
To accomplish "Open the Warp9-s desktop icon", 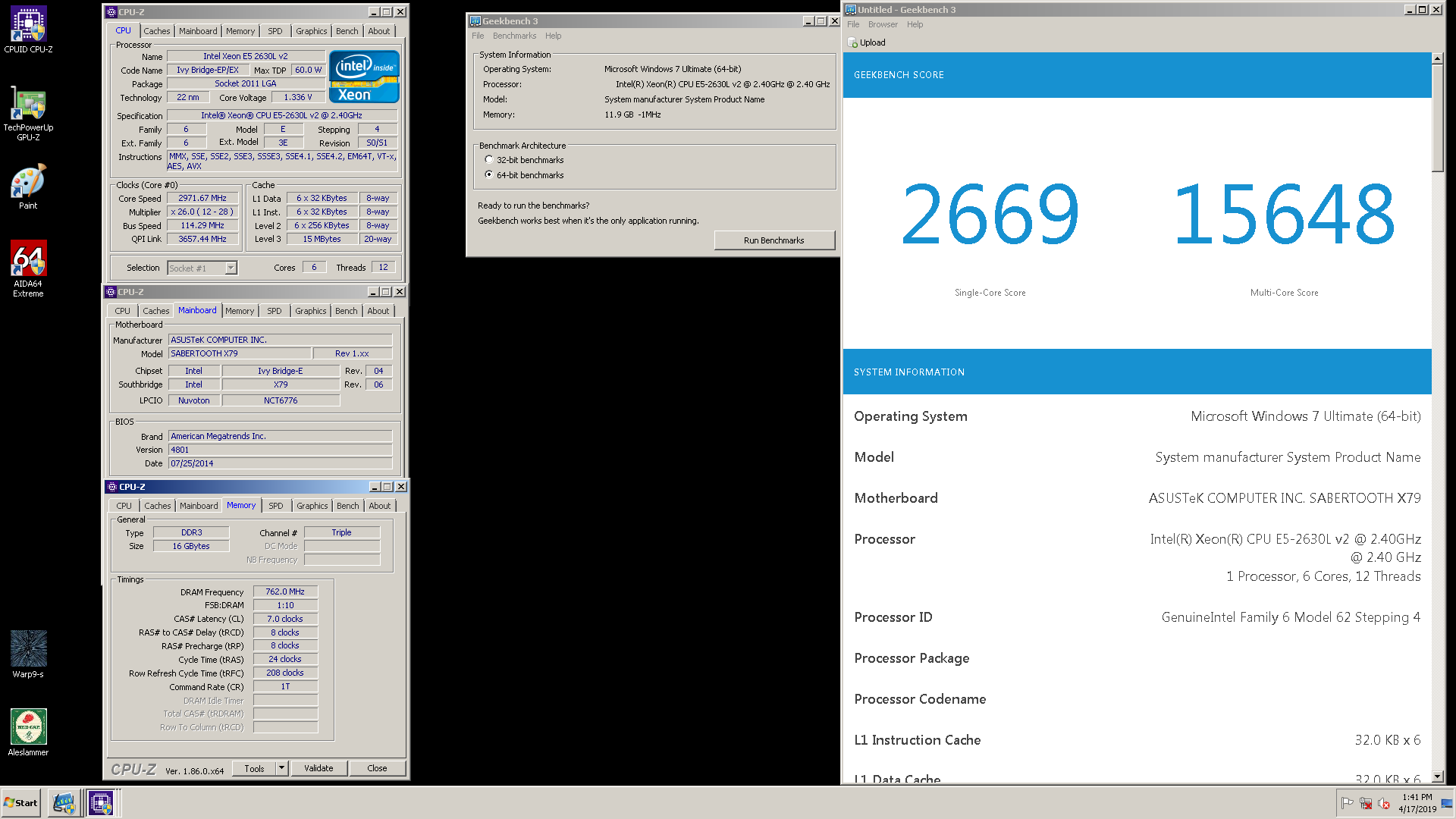I will (x=28, y=654).
